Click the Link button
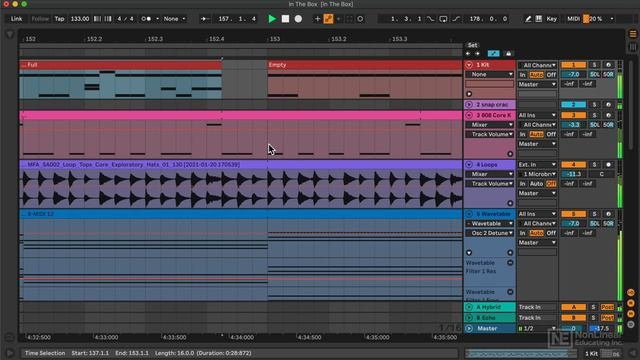The image size is (640, 360). coord(16,19)
